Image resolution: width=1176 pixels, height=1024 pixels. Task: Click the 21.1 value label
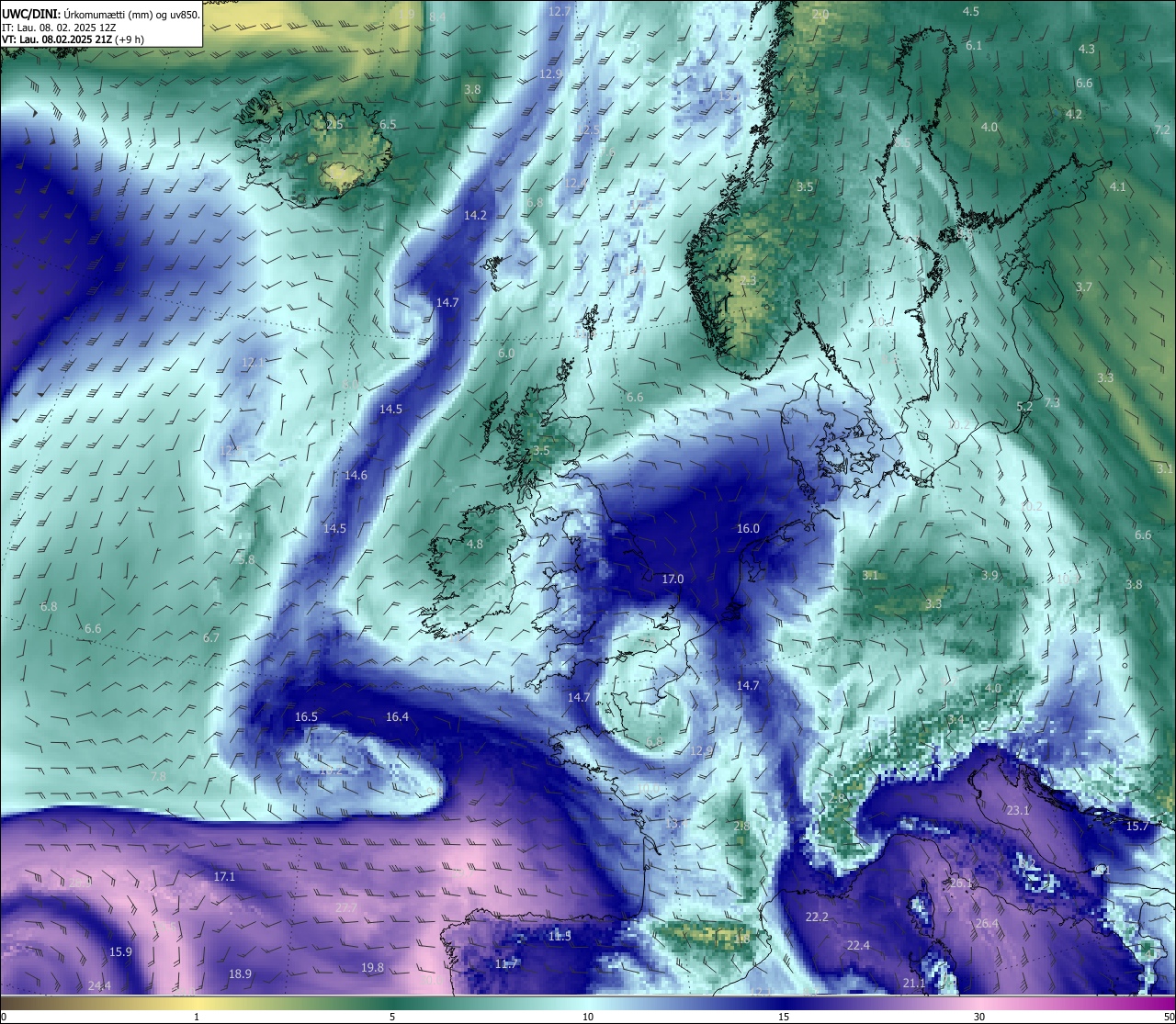point(914,984)
